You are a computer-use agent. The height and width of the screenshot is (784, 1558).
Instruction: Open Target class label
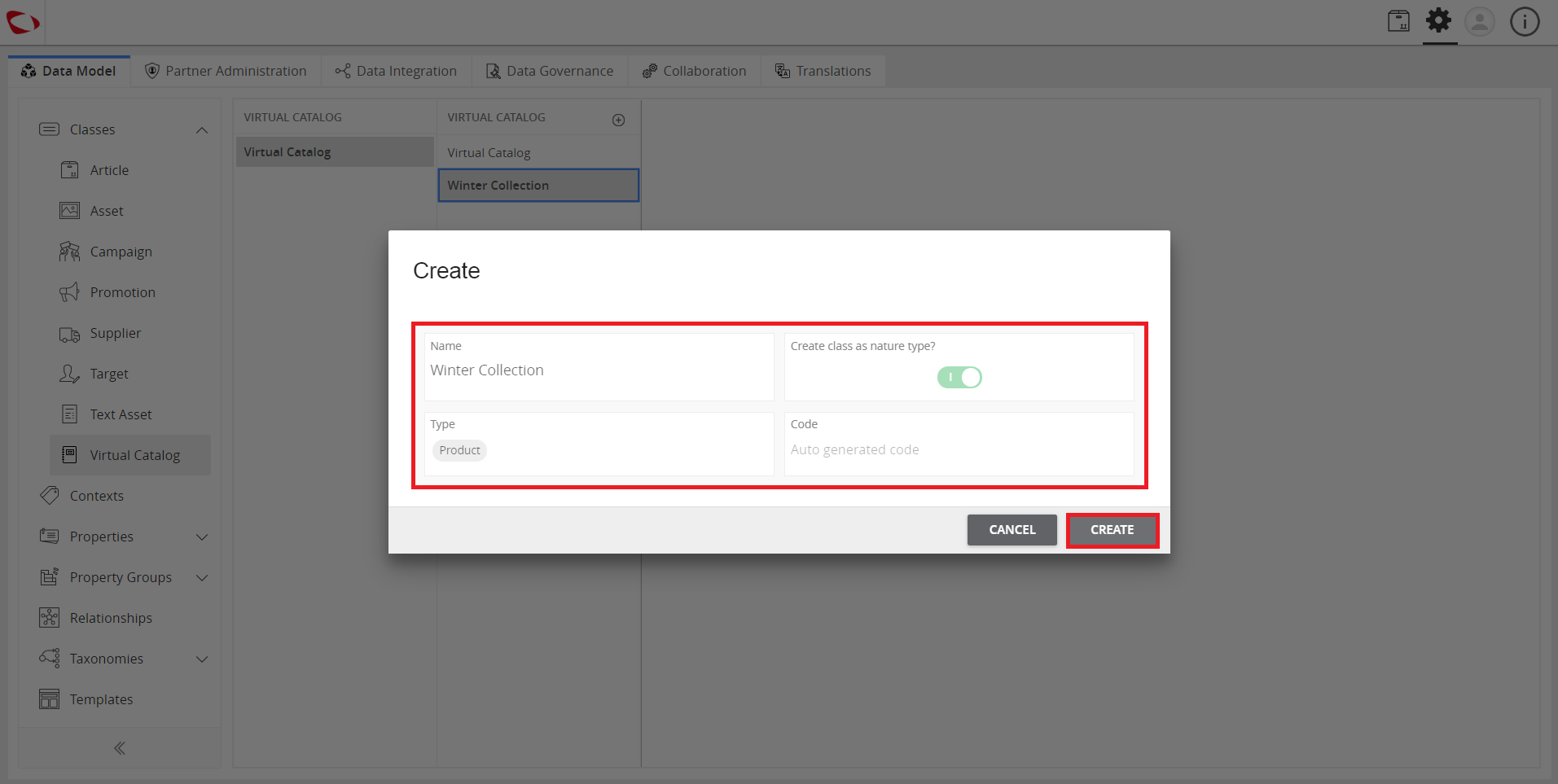click(109, 374)
